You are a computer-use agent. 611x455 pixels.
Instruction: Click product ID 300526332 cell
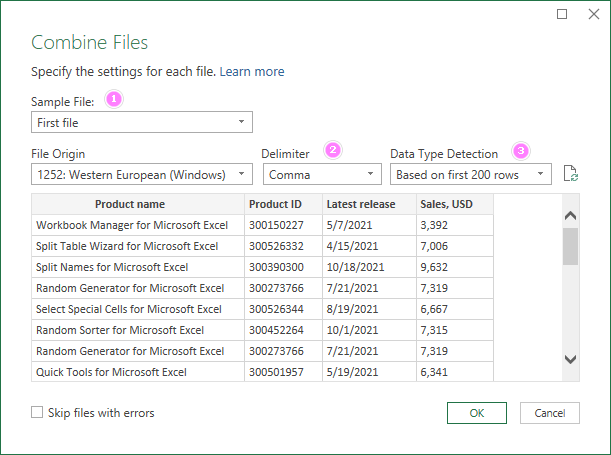coord(284,246)
